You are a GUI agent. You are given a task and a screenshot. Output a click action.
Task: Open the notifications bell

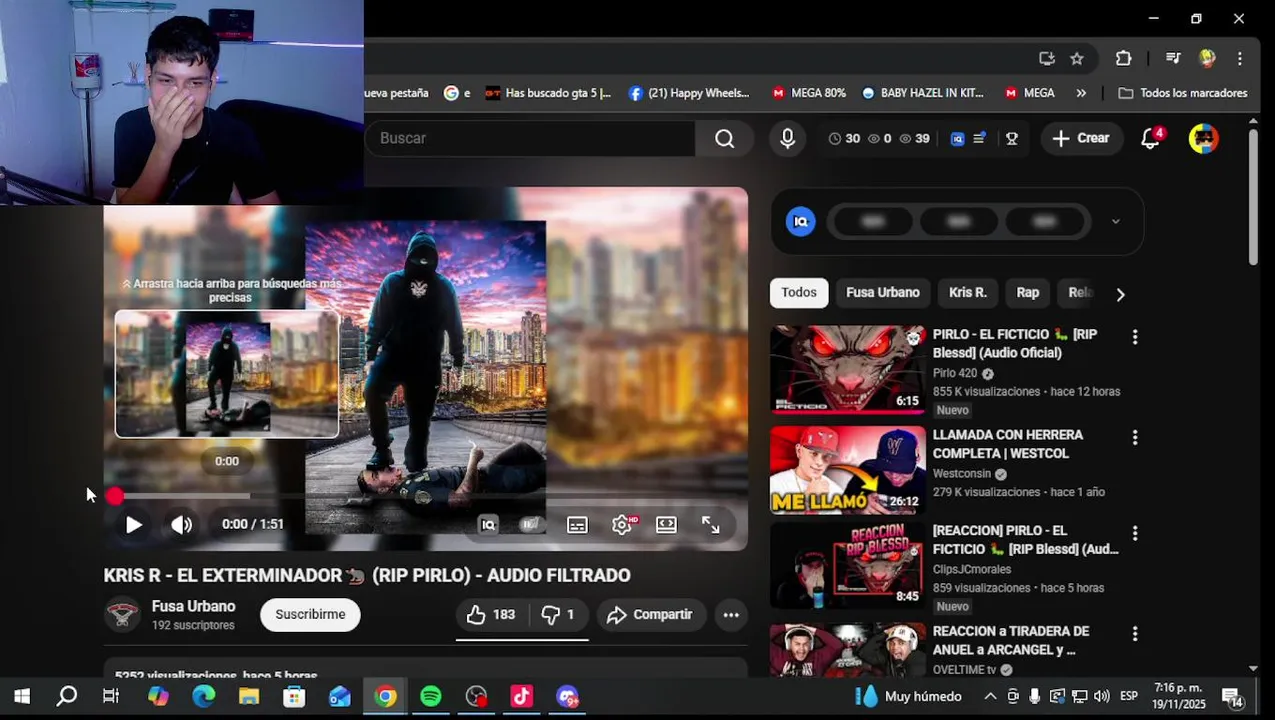[x=1151, y=138]
